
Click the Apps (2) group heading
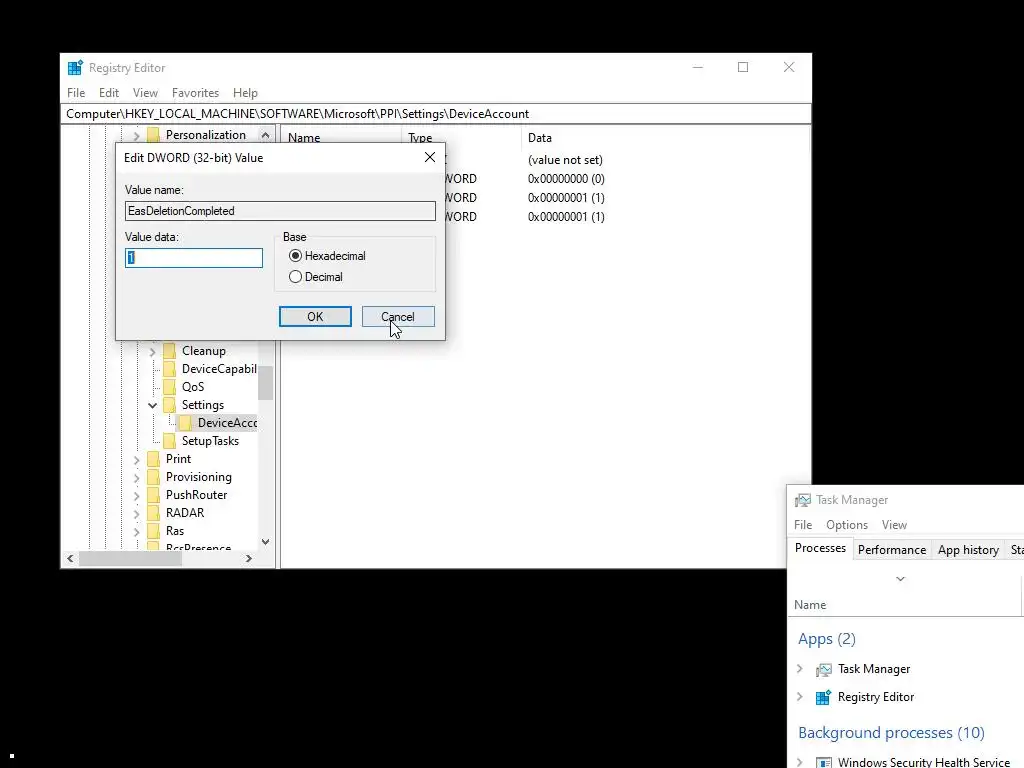coord(826,639)
